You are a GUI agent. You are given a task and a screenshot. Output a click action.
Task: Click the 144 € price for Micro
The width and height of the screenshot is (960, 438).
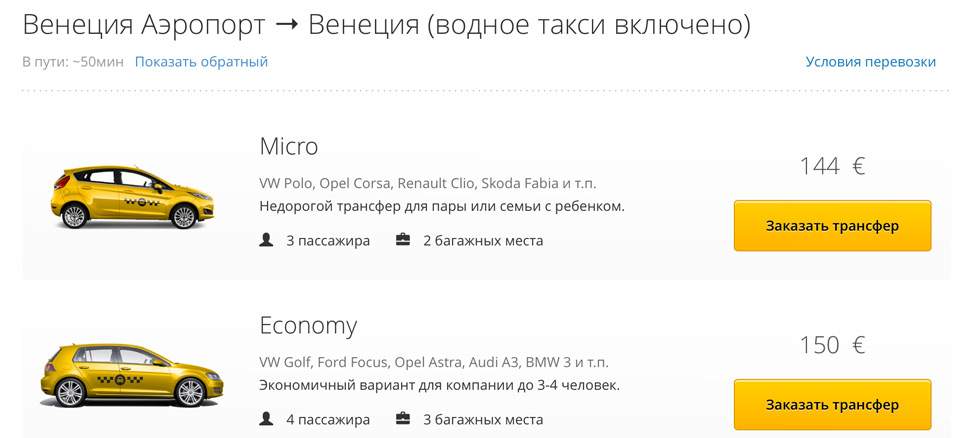coord(832,167)
